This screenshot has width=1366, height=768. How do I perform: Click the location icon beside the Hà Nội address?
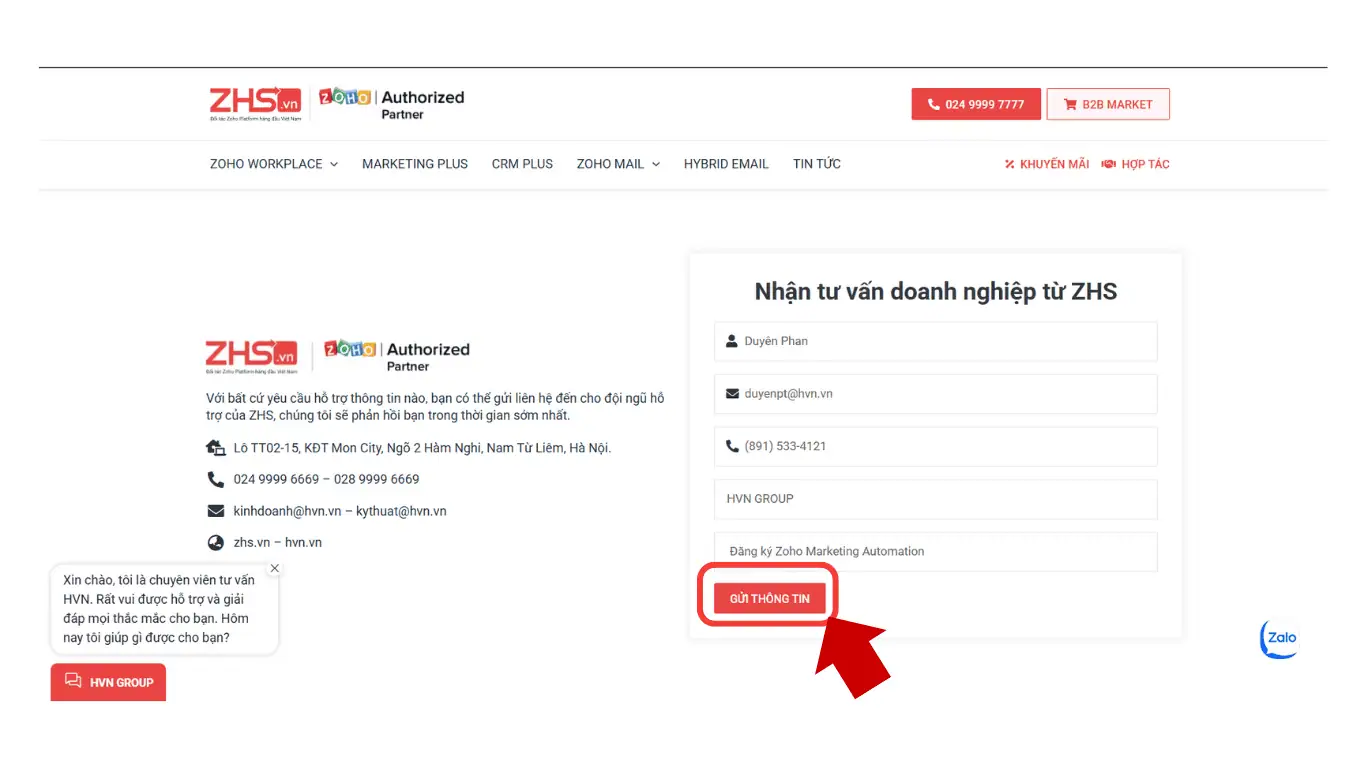click(x=216, y=447)
